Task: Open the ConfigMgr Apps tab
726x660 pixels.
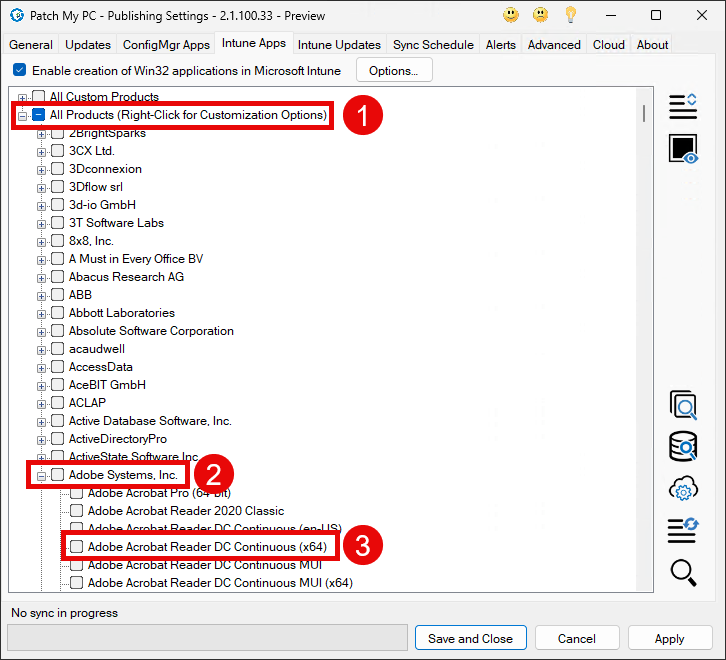Action: [x=166, y=45]
